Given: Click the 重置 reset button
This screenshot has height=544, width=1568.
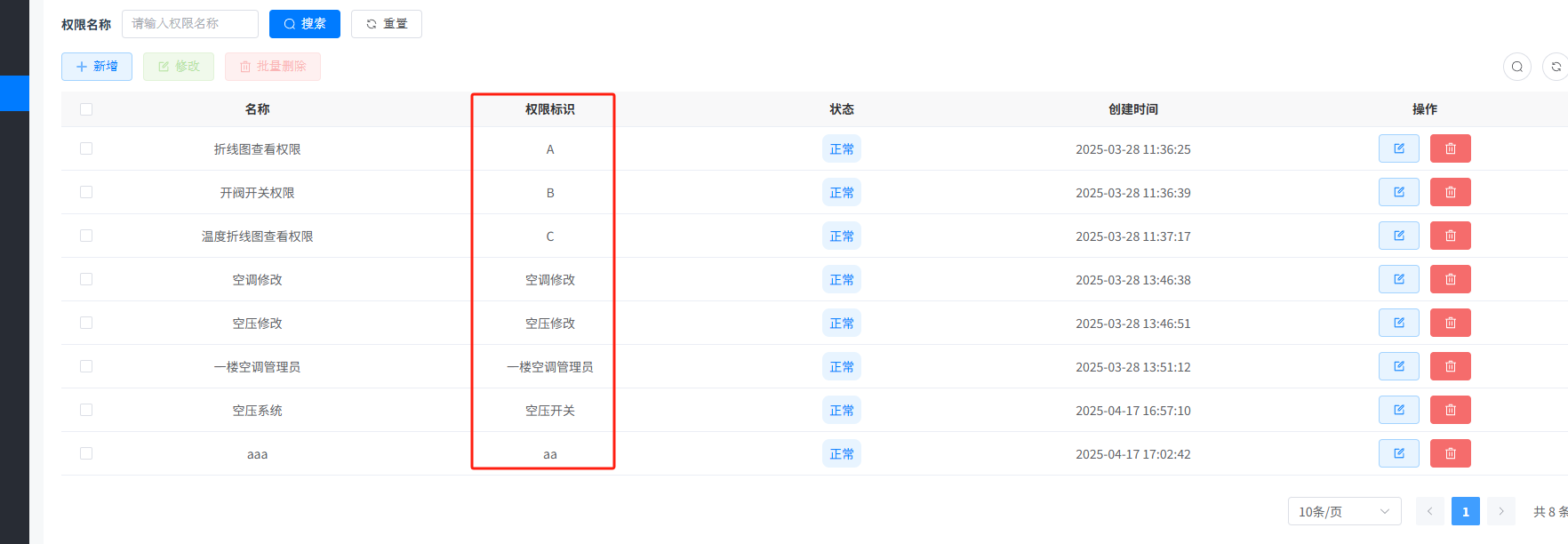Looking at the screenshot, I should 387,24.
